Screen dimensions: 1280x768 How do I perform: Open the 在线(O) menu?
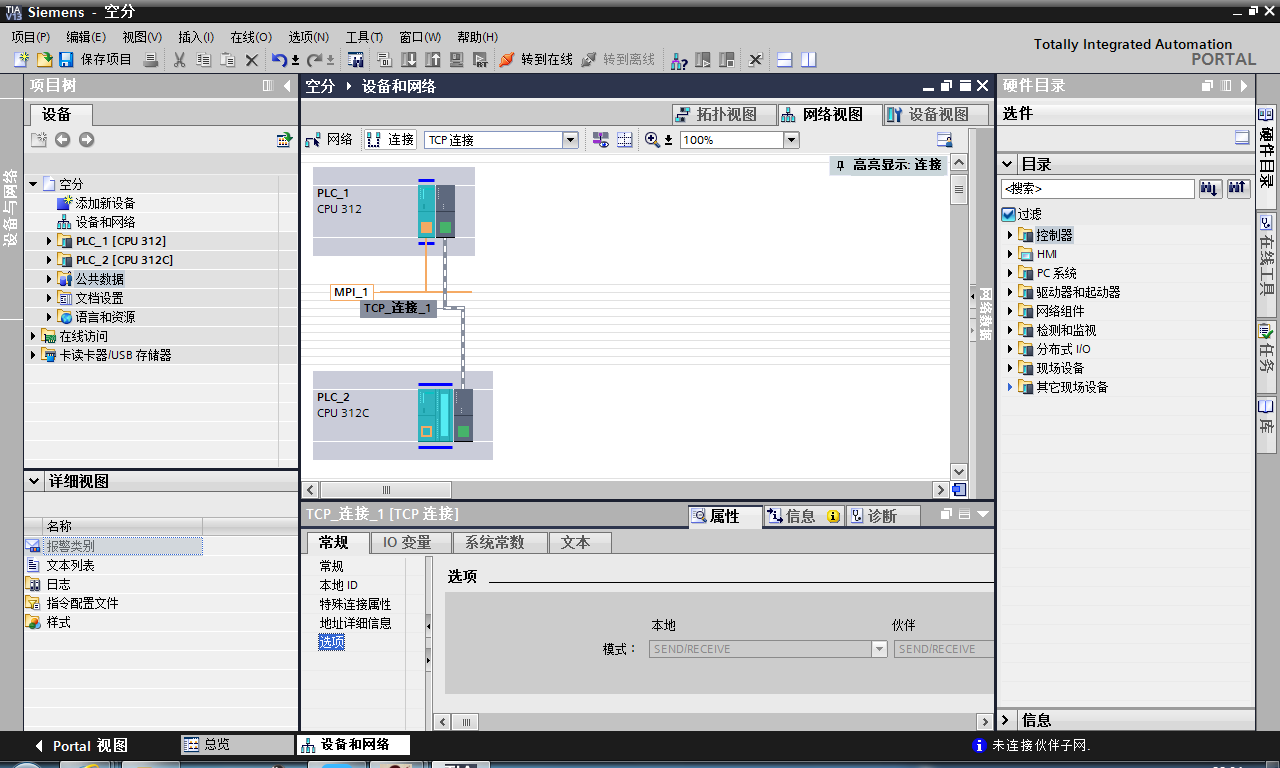[x=251, y=37]
